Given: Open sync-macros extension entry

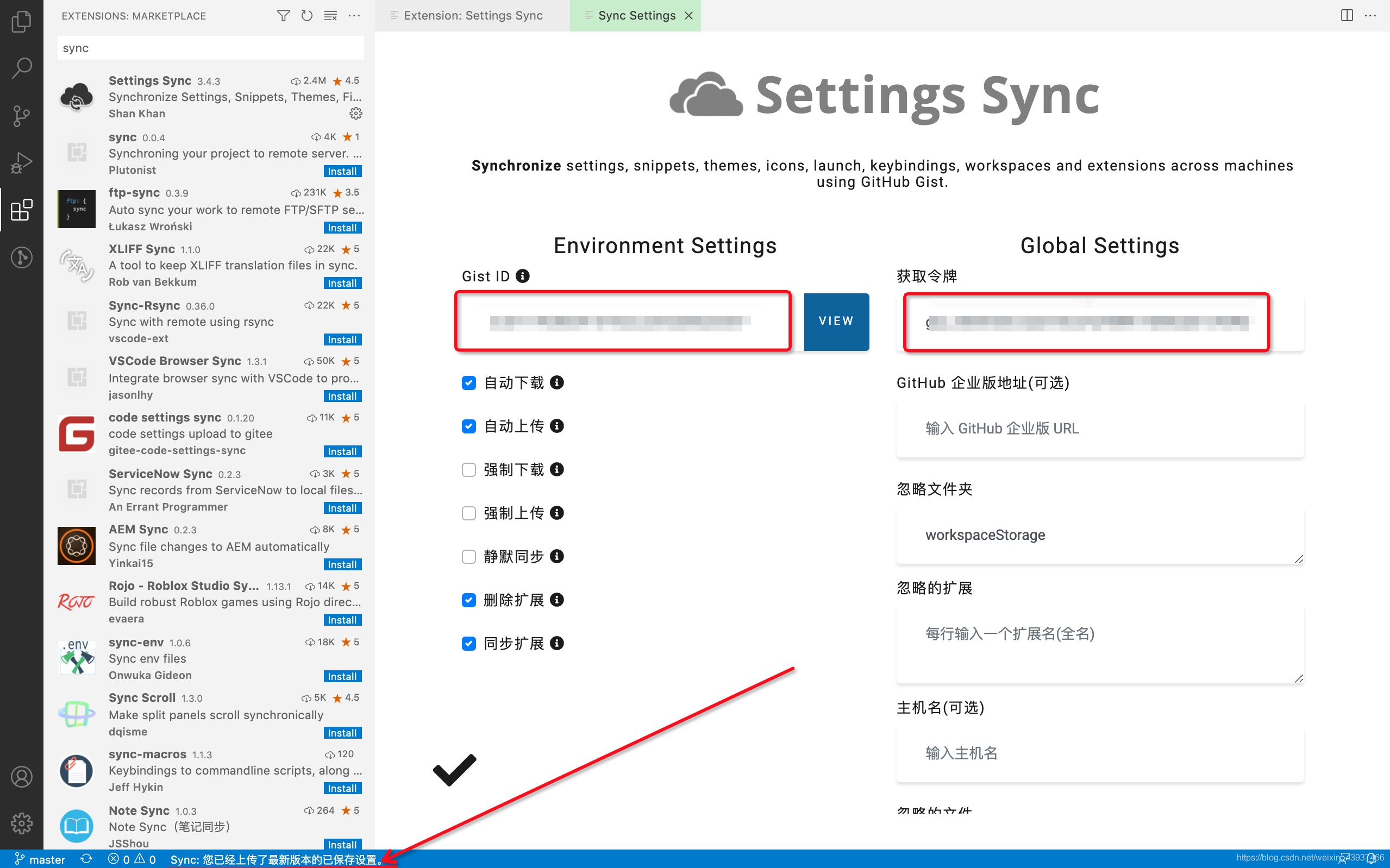Looking at the screenshot, I should pos(210,770).
